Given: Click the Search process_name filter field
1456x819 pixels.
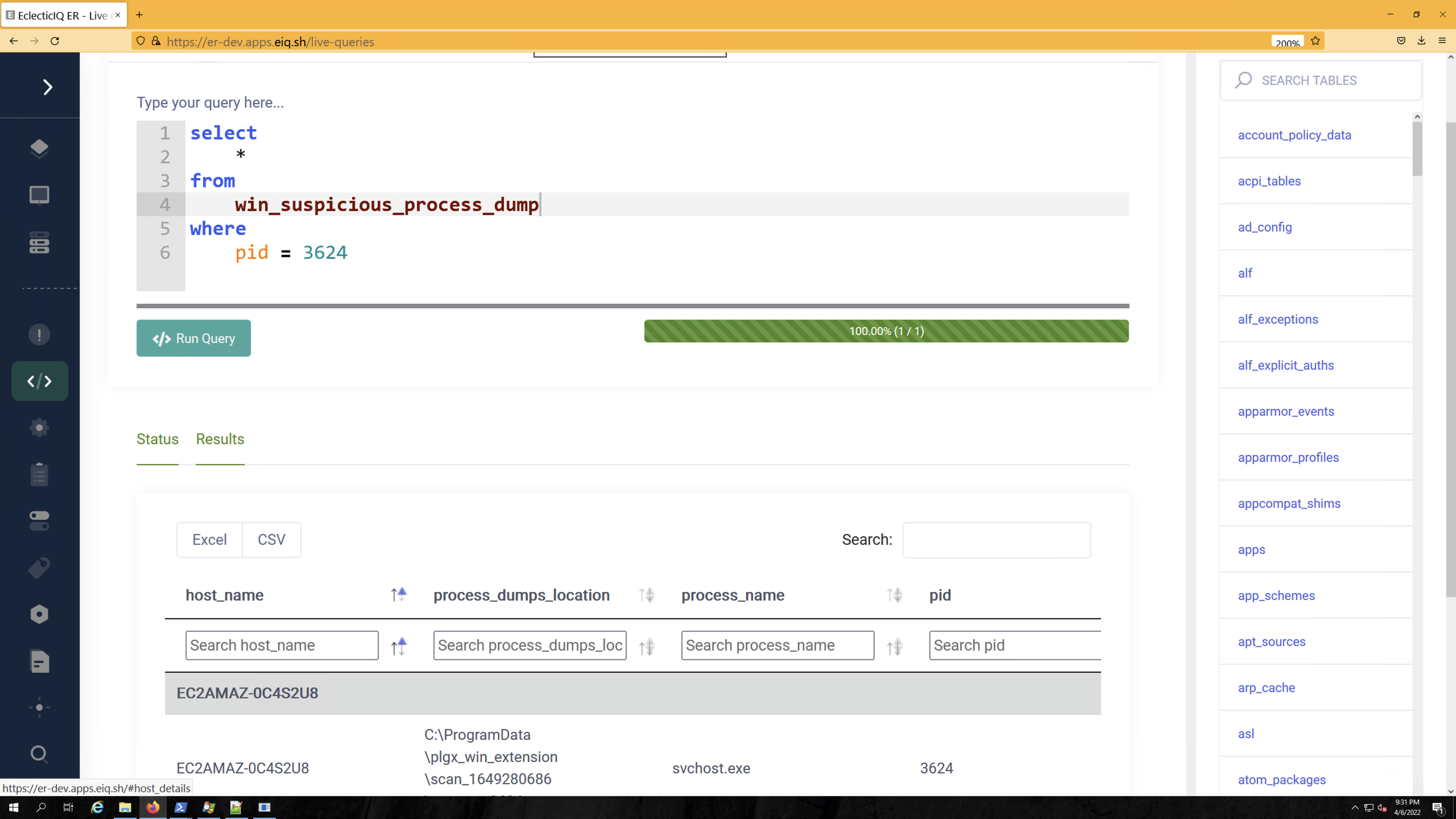Looking at the screenshot, I should (778, 646).
